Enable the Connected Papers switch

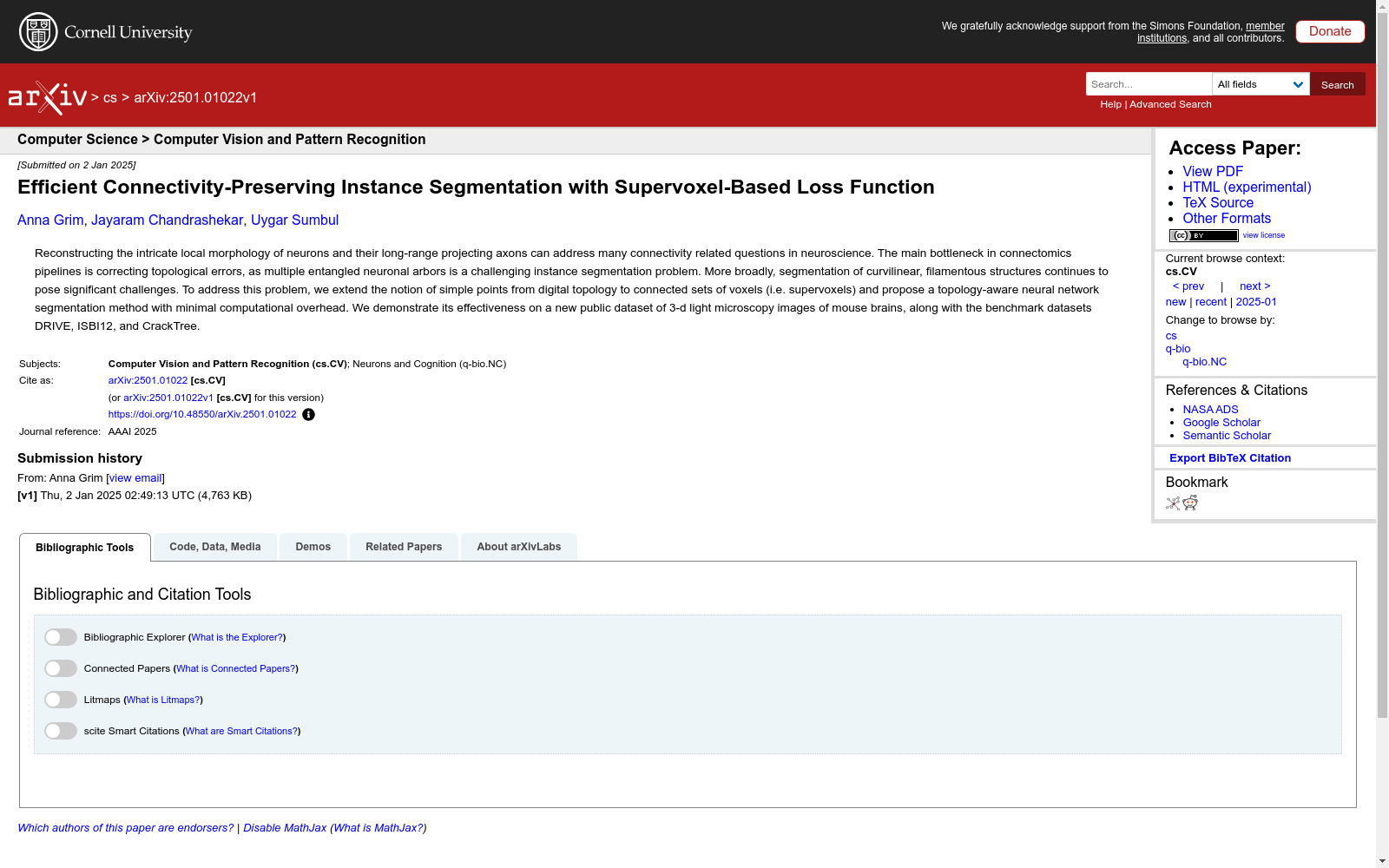61,668
